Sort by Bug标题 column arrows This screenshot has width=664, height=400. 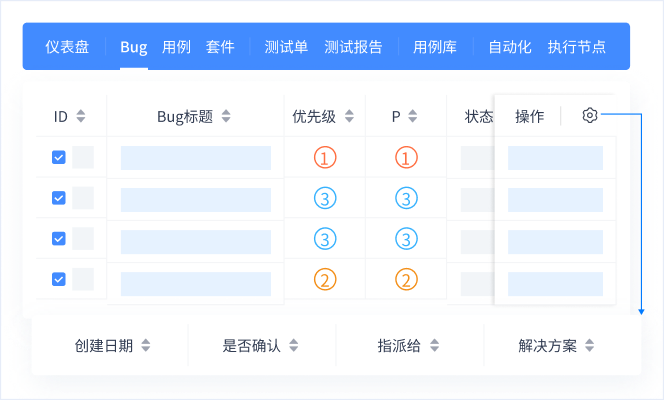point(226,116)
